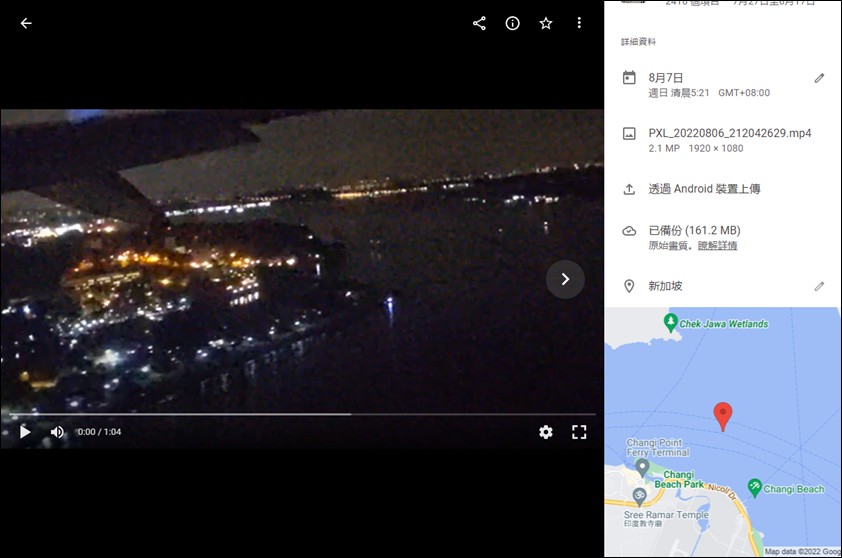This screenshot has height=558, width=842.
Task: Click the filename PXL_20220806_212042629.mp4
Action: [729, 133]
